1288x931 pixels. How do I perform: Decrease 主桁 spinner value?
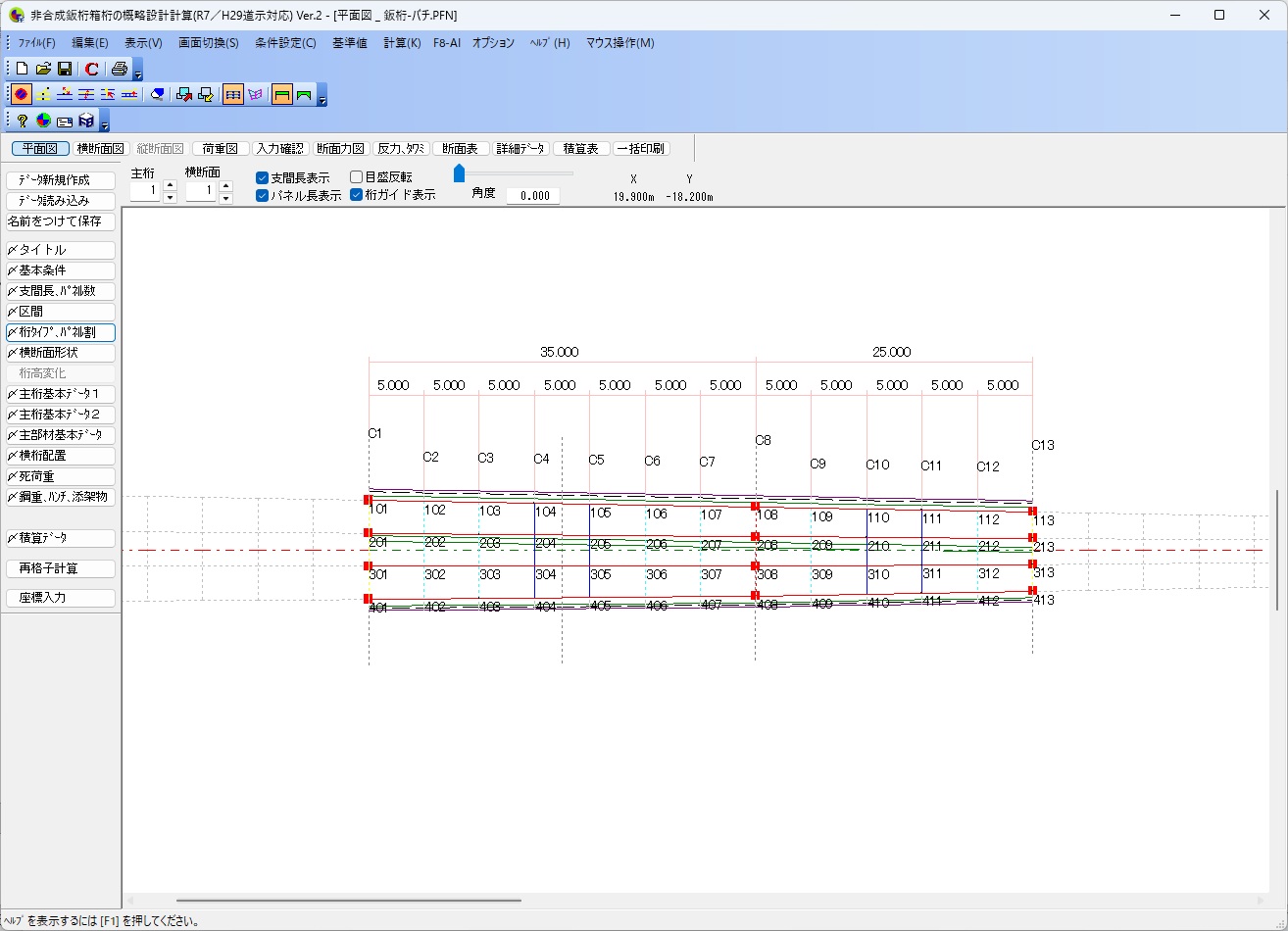170,197
